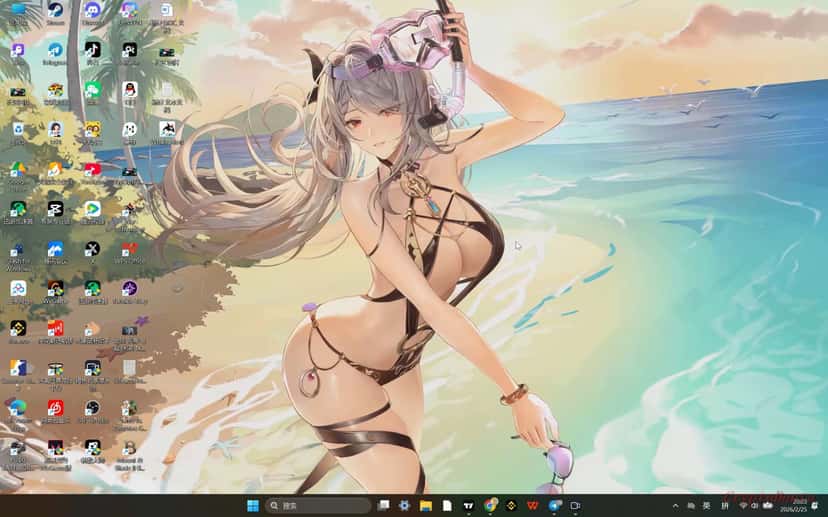Switch to Google Chrome in taskbar
This screenshot has width=828, height=517.
490,506
